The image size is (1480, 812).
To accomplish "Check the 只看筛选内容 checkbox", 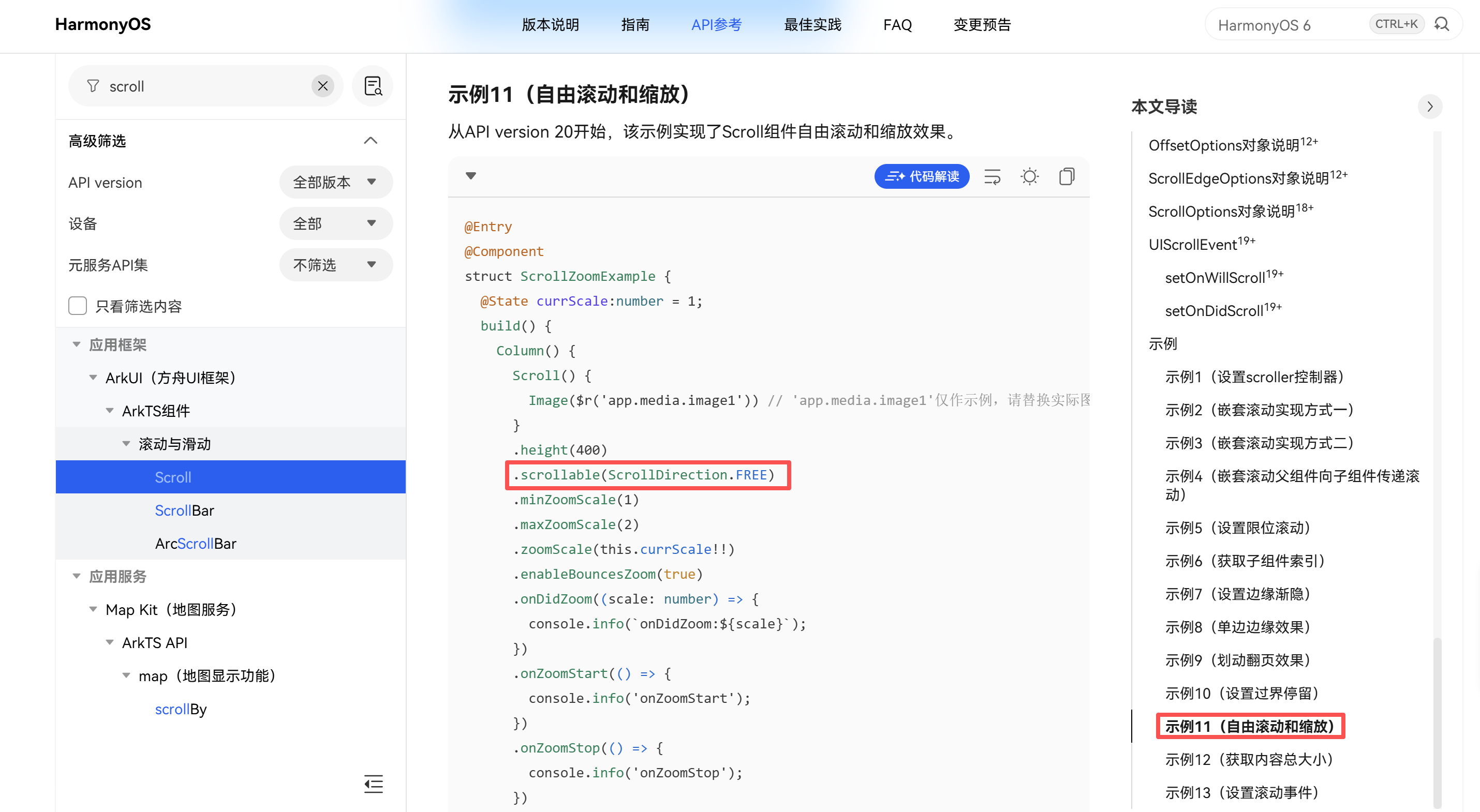I will [x=78, y=306].
